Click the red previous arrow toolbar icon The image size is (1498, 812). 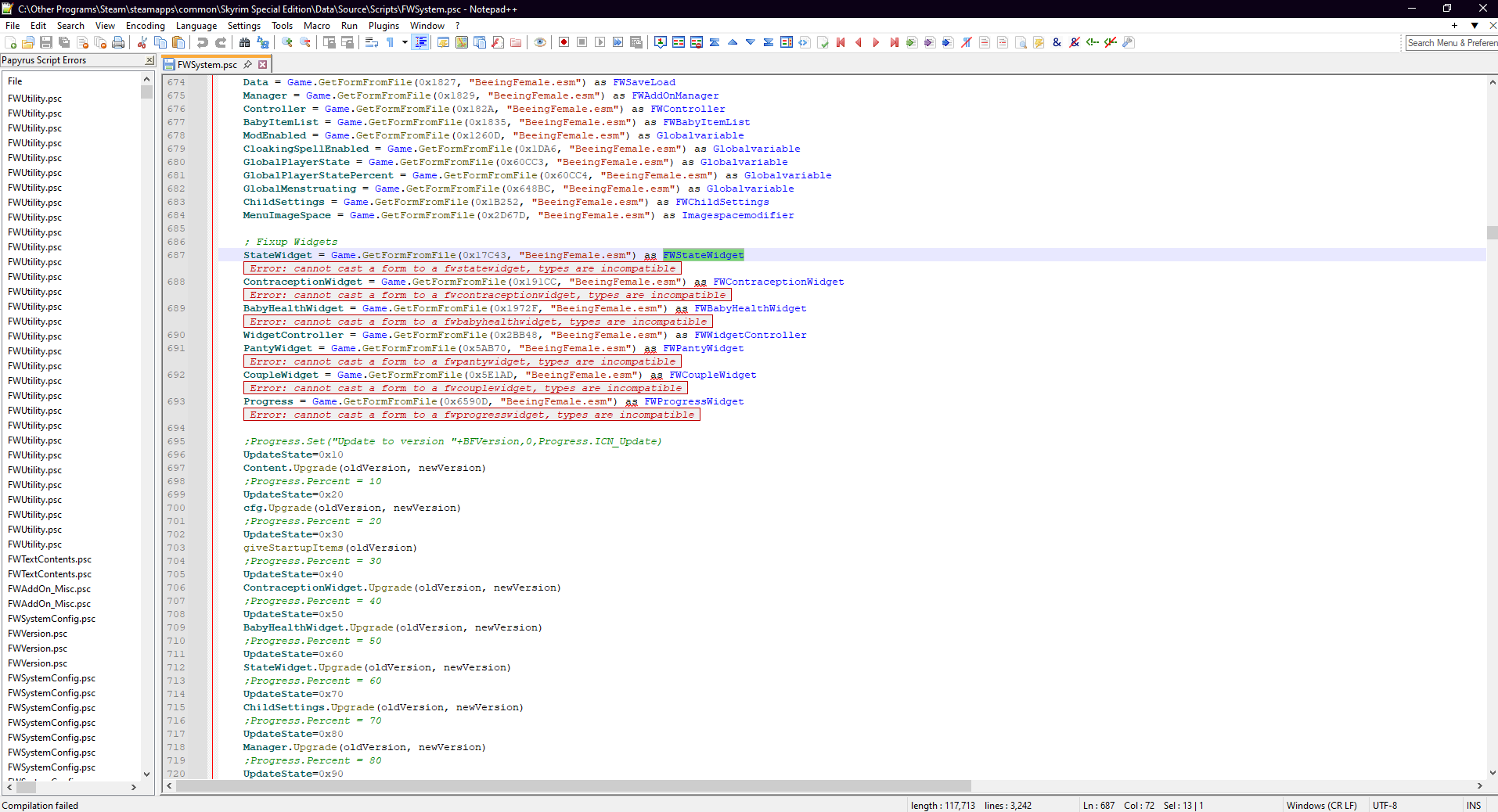(x=859, y=42)
